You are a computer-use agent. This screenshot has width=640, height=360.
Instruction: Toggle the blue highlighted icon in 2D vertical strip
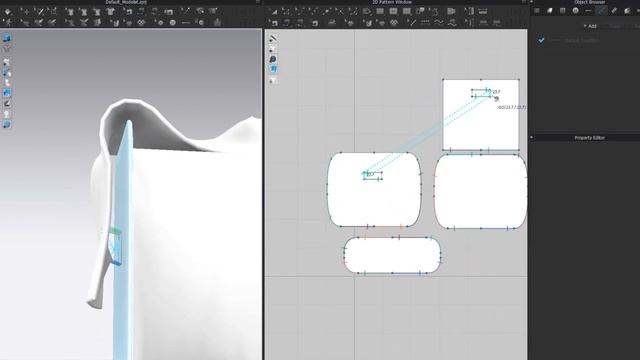[x=273, y=69]
